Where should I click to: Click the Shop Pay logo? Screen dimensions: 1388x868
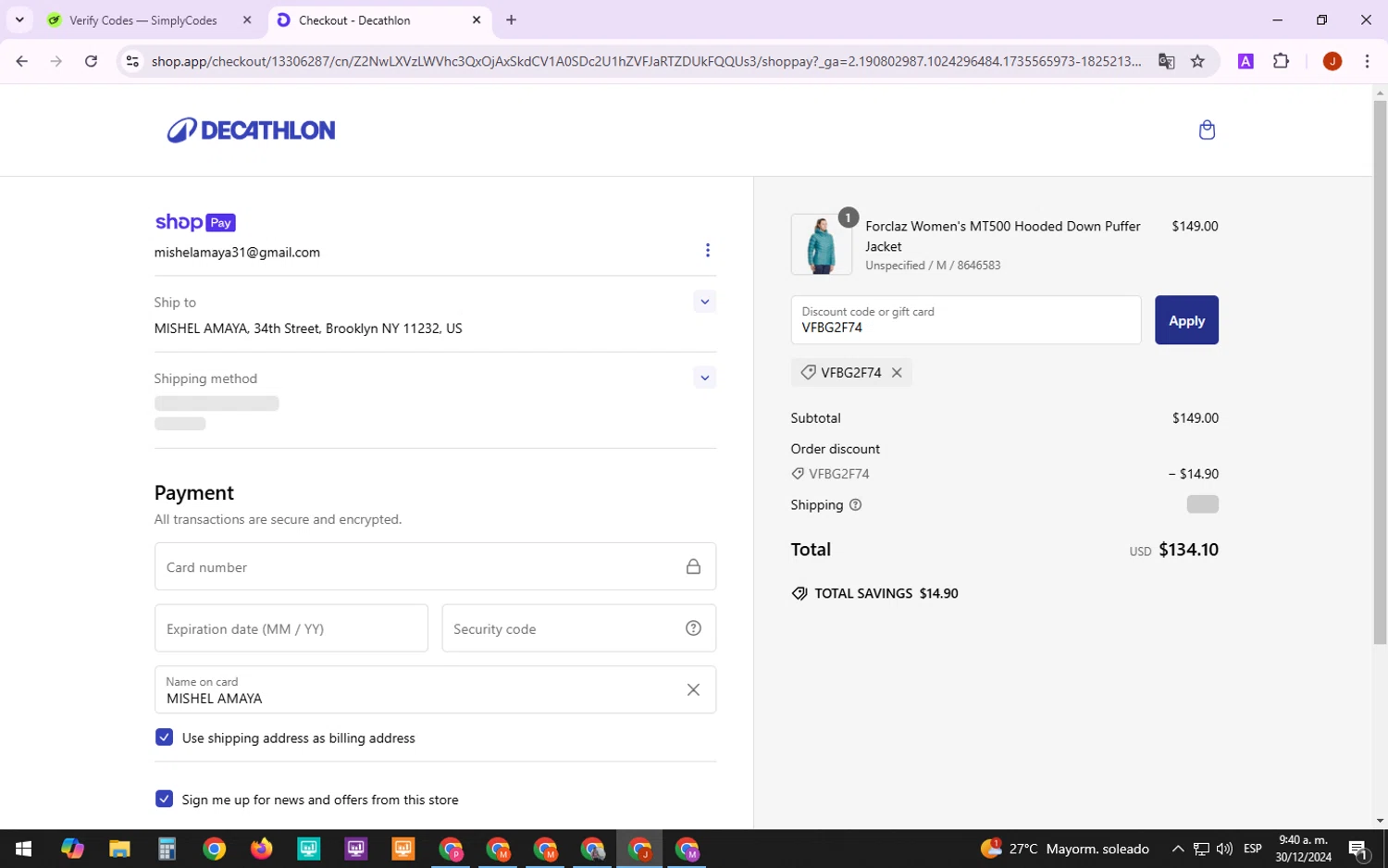[195, 222]
